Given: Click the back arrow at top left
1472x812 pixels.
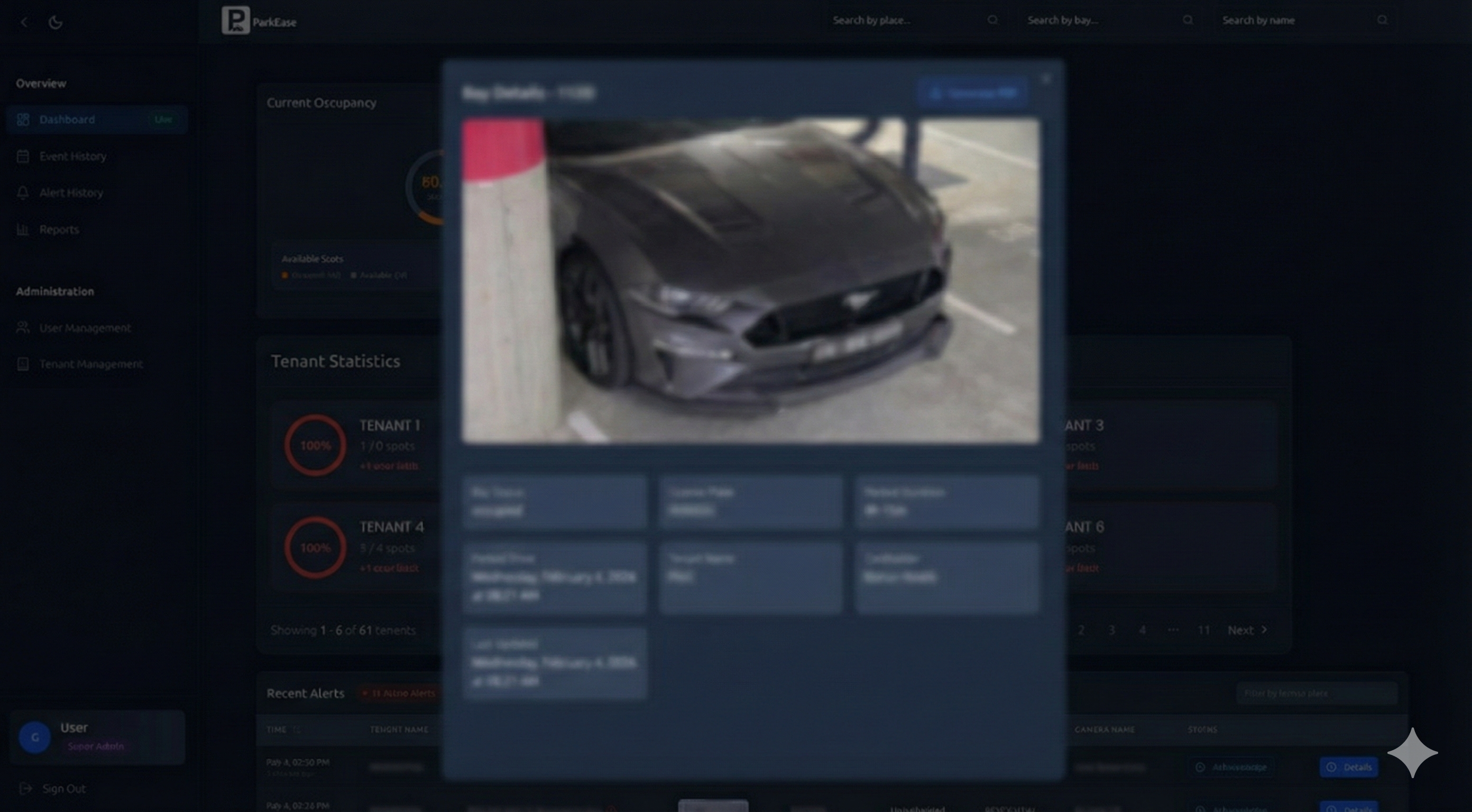Looking at the screenshot, I should pos(24,21).
